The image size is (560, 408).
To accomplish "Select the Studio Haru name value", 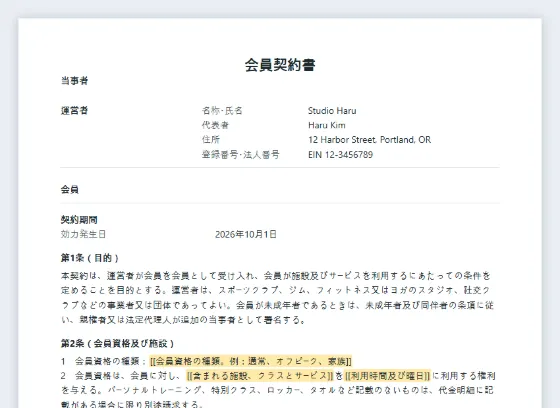I will 332,111.
